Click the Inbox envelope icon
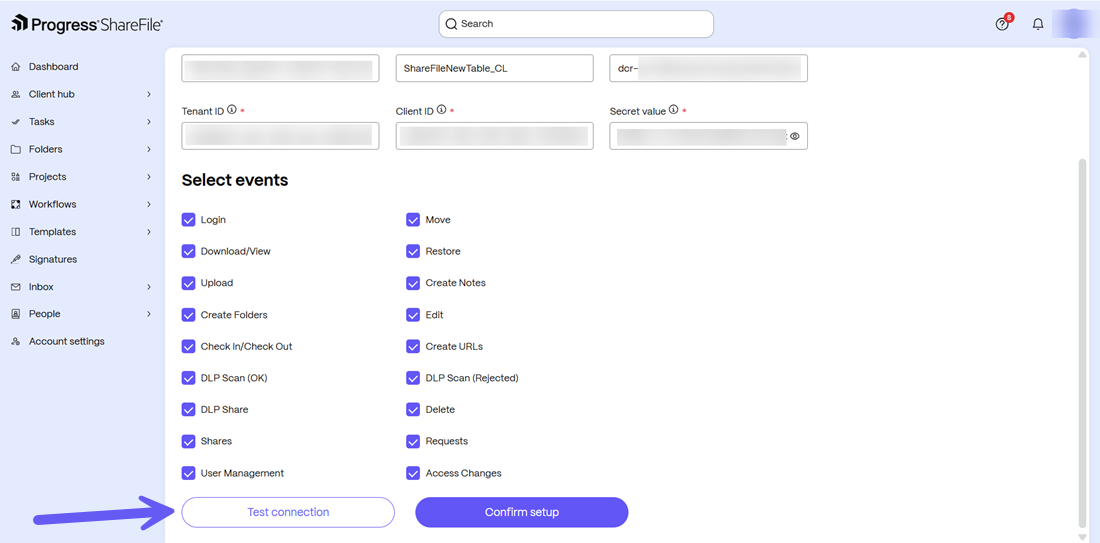This screenshot has width=1100, height=543. (16, 287)
